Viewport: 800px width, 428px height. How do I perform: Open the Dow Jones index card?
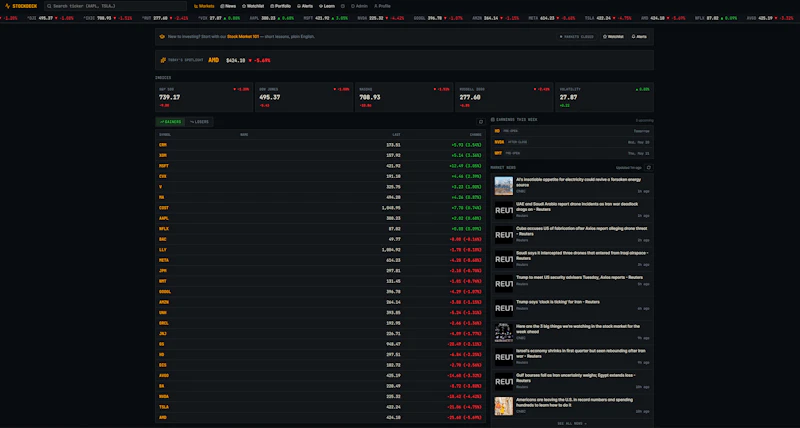point(304,97)
